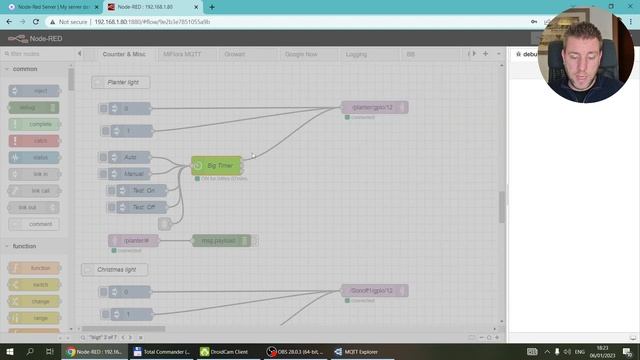
Task: Open the debug sidebar tab
Action: pyautogui.click(x=527, y=54)
